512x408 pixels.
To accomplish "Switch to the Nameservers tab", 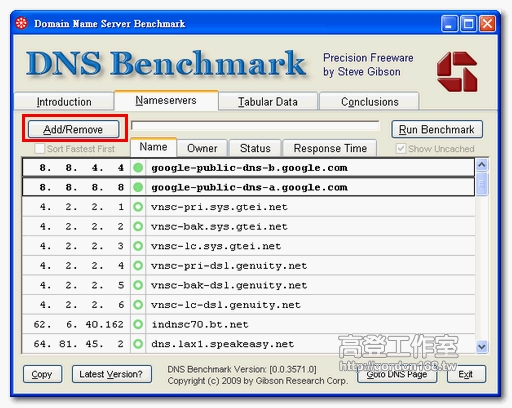I will (x=166, y=100).
